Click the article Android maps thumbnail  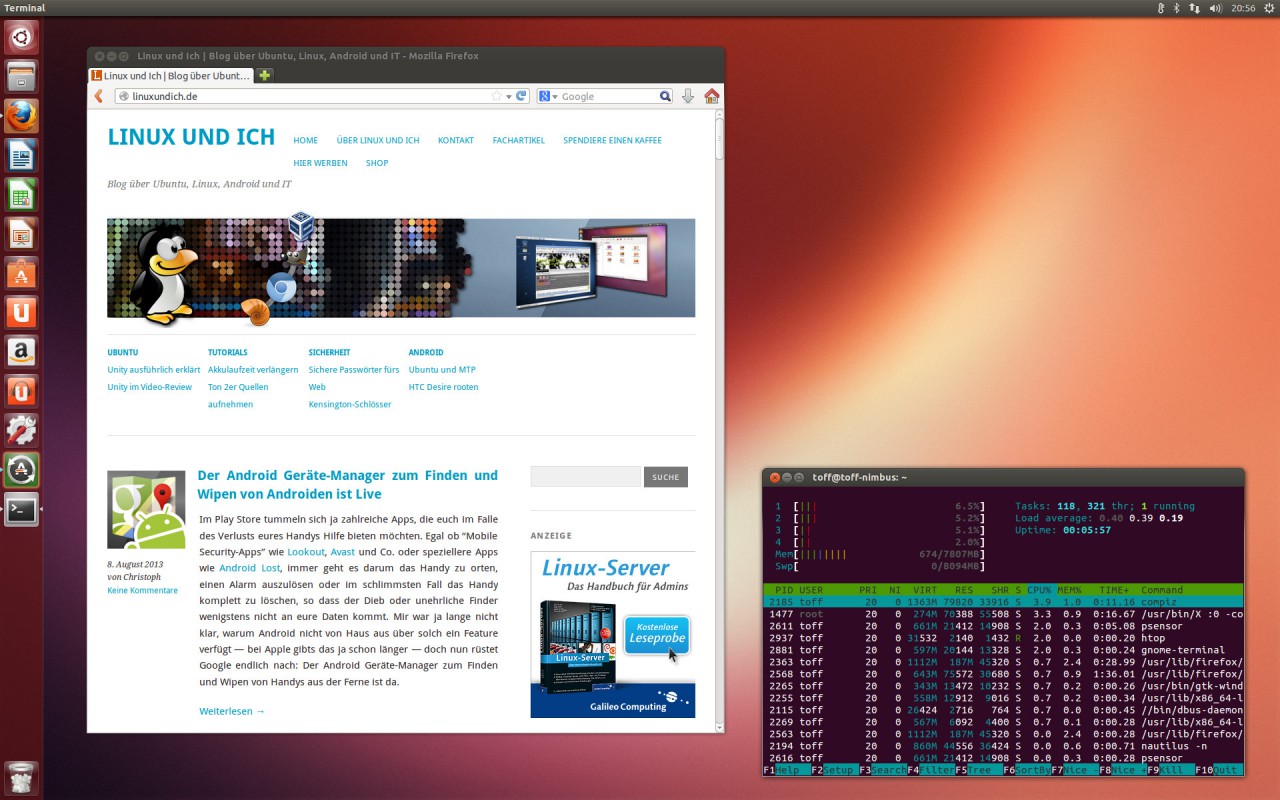(x=146, y=510)
